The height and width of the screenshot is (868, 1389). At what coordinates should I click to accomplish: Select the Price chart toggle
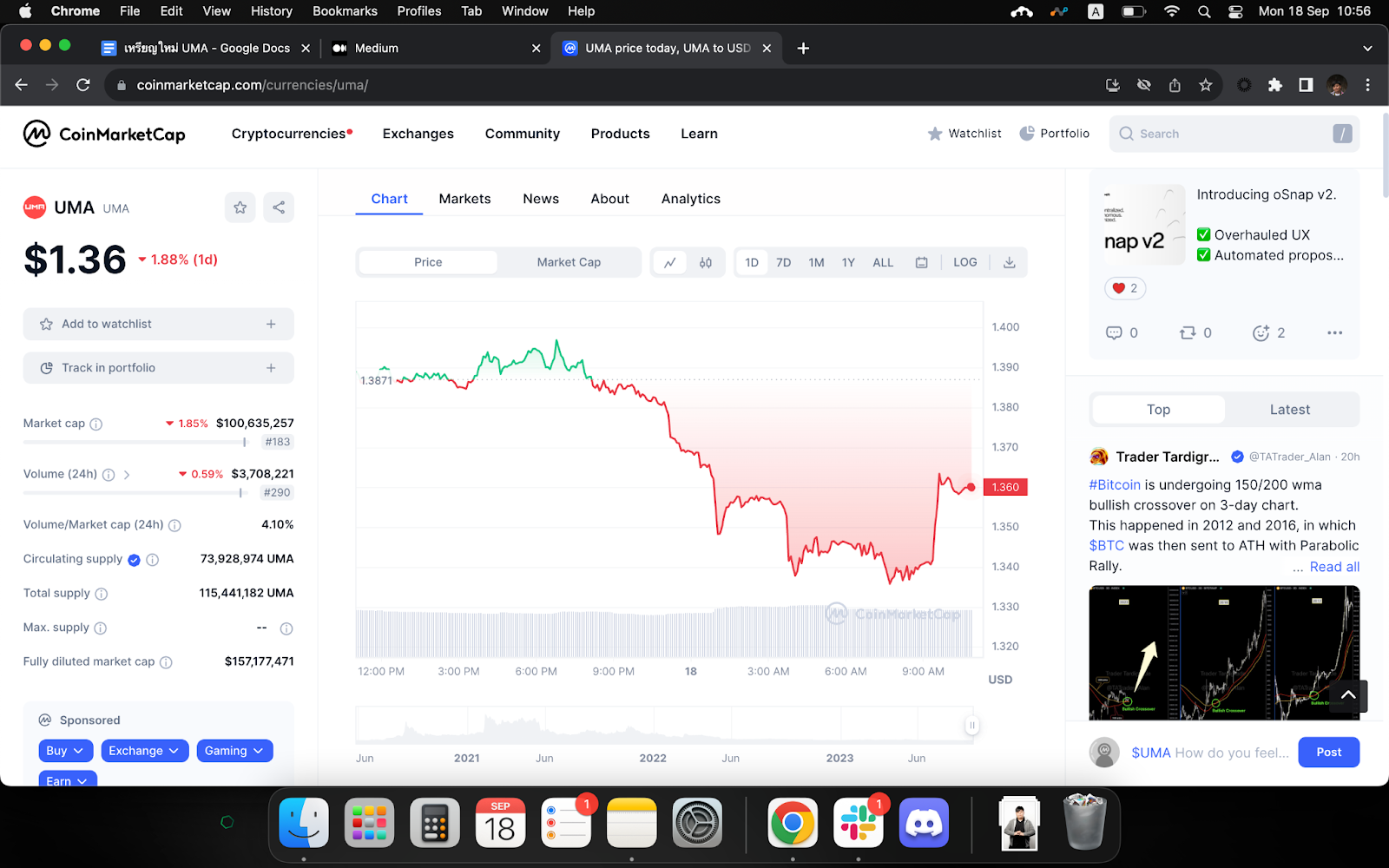pos(428,262)
